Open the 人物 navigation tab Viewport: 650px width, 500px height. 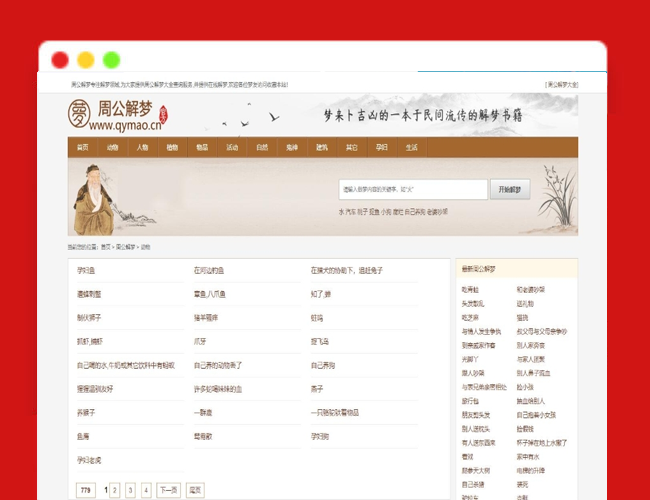[142, 147]
